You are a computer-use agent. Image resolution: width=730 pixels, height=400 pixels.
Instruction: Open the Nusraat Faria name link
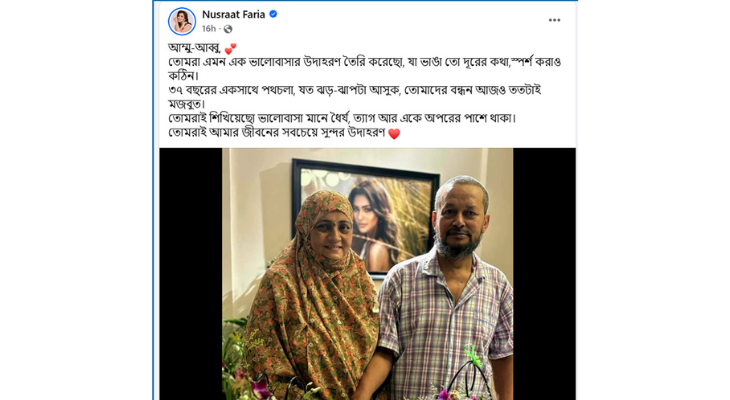[234, 14]
